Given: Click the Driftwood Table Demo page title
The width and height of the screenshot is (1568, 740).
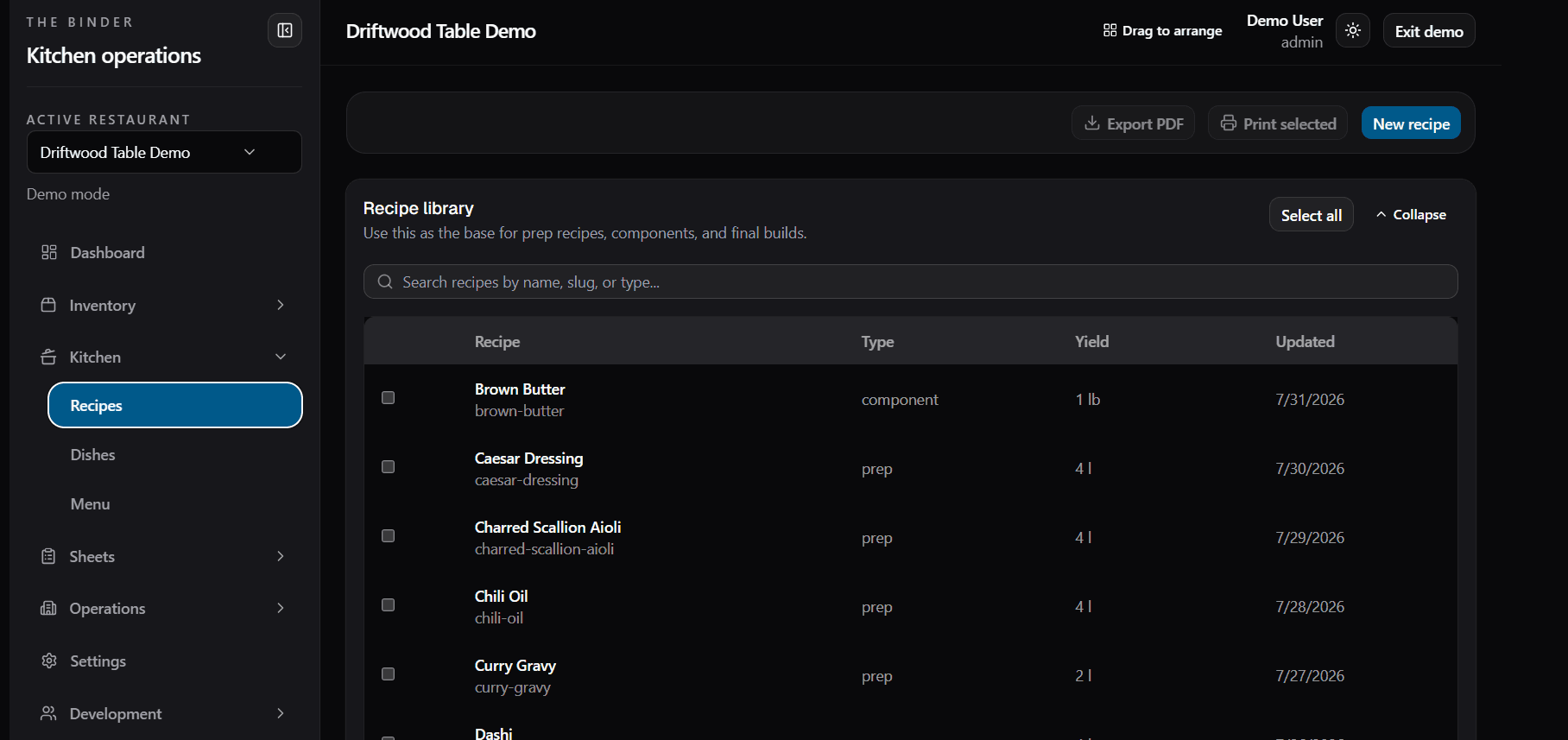Looking at the screenshot, I should click(x=440, y=31).
